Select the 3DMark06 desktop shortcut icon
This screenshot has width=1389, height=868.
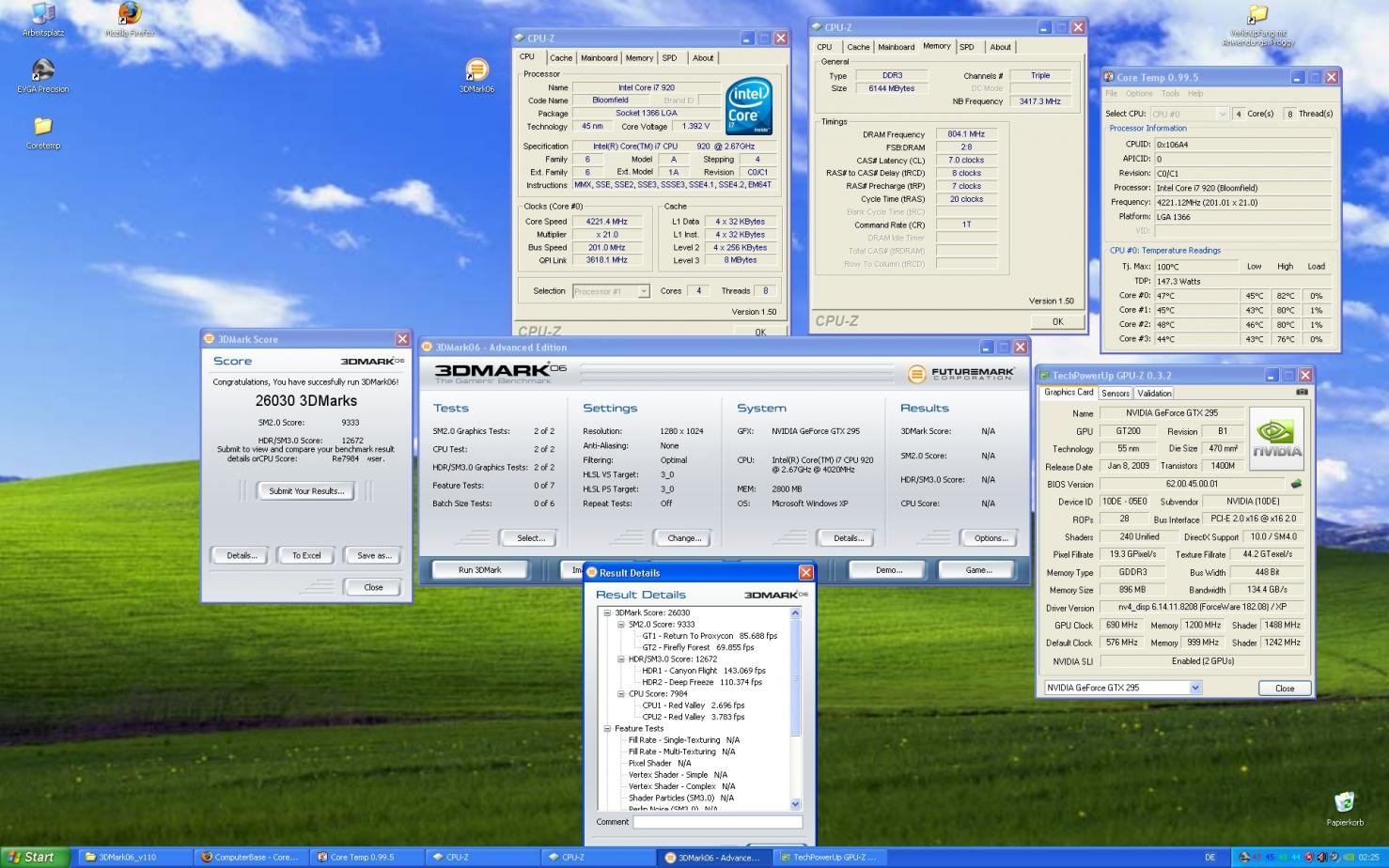coord(476,76)
